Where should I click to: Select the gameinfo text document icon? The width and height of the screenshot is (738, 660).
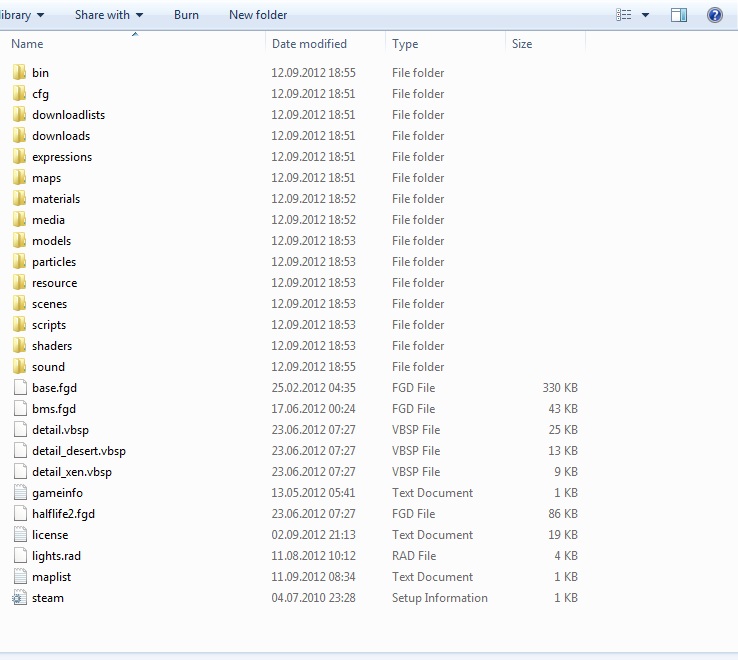[x=20, y=493]
